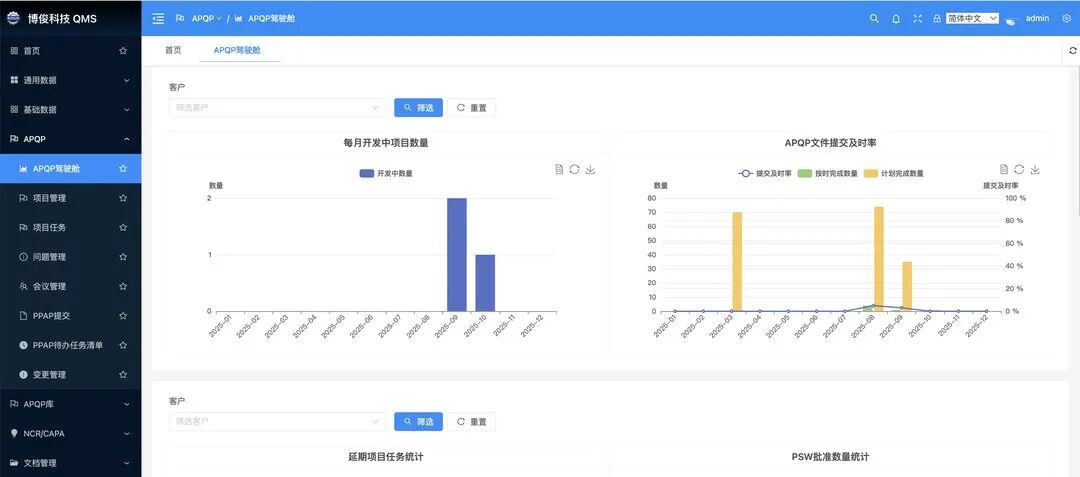Toggle favorite star for 问题管理

123,257
